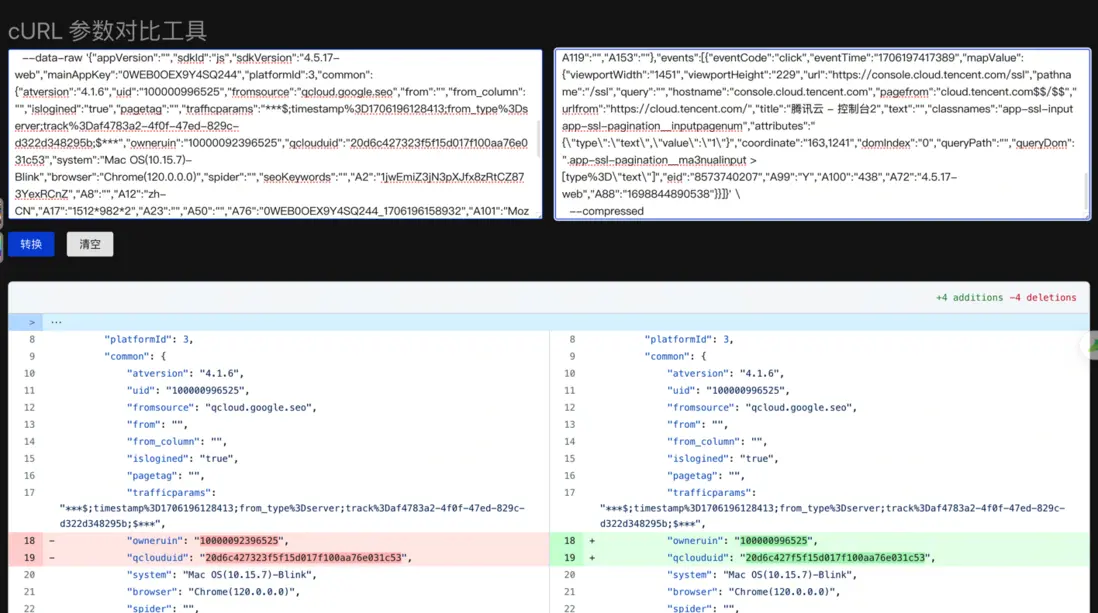
Task: Click the plus marker on right line 18
Action: [592, 541]
